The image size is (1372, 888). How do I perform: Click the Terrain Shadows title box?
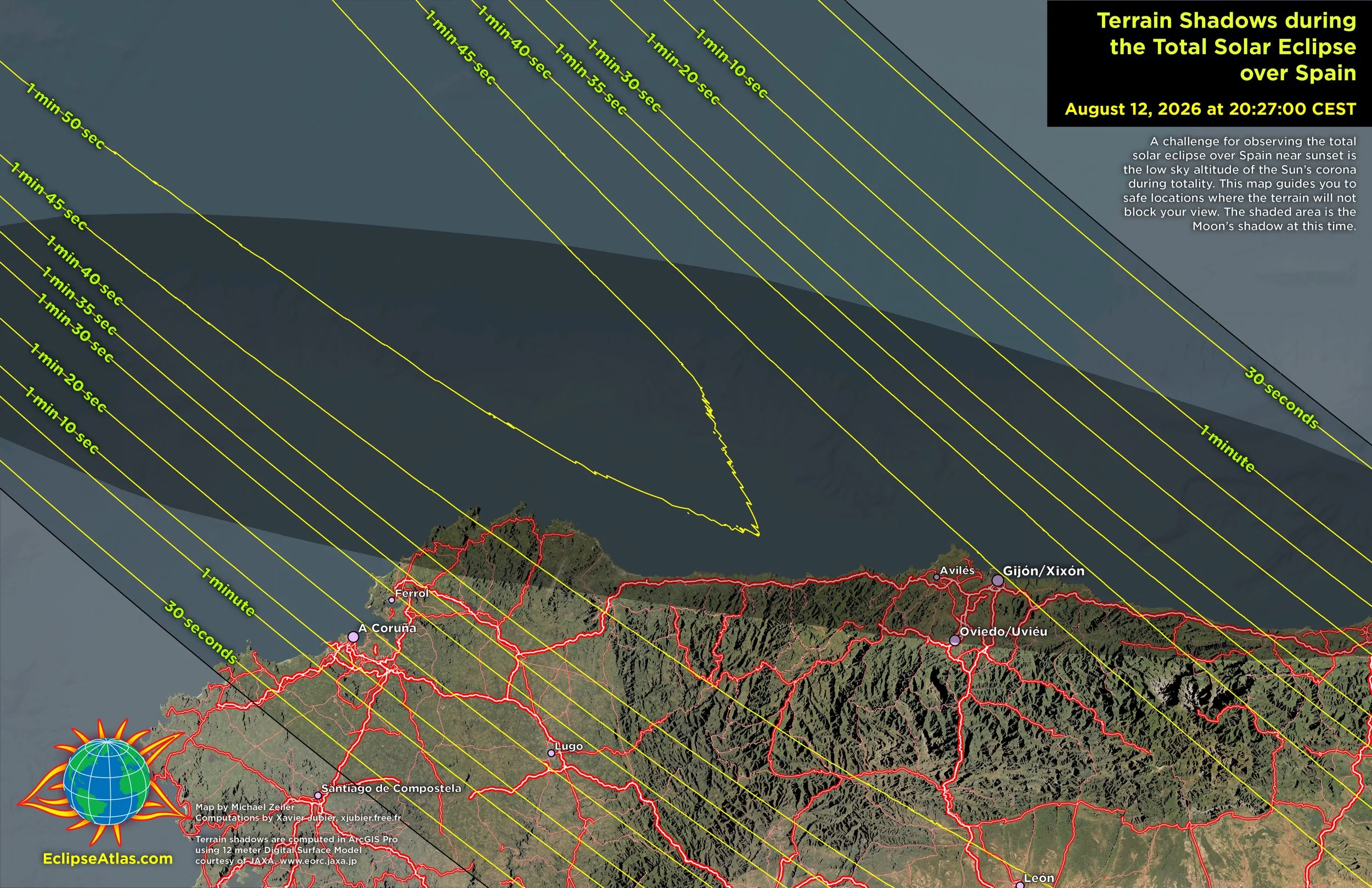click(1225, 47)
